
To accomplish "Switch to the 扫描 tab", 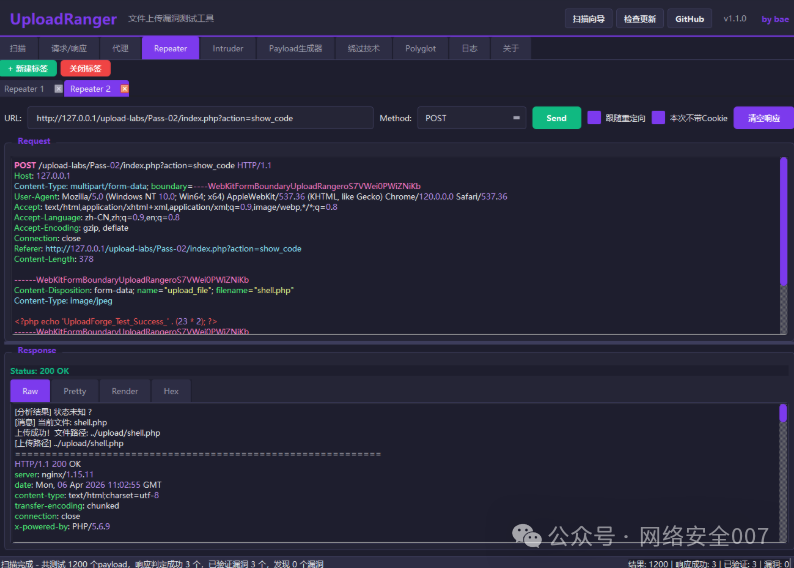I will [x=18, y=48].
